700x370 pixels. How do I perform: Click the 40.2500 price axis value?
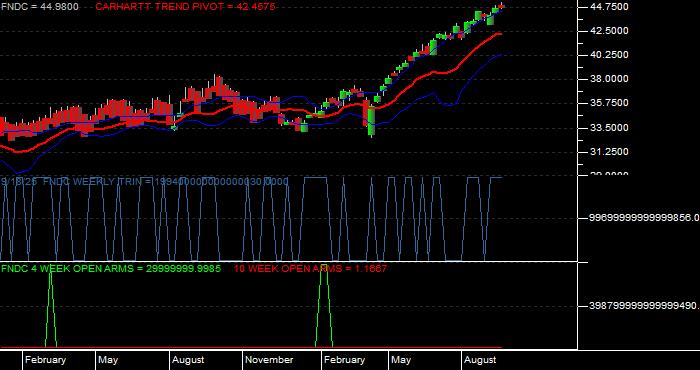[x=609, y=55]
